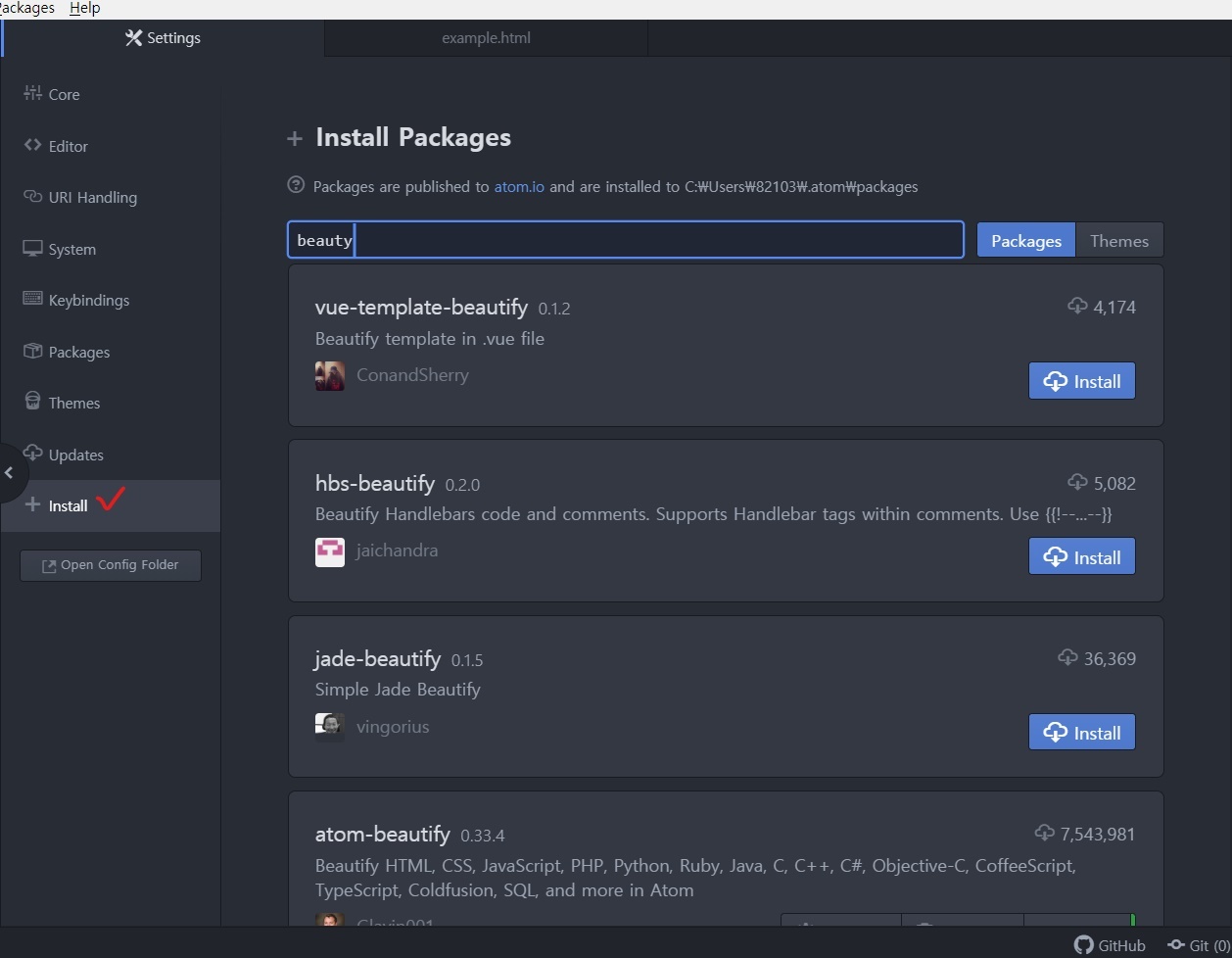The width and height of the screenshot is (1232, 958).
Task: Select the Themes search filter button
Action: [1119, 241]
